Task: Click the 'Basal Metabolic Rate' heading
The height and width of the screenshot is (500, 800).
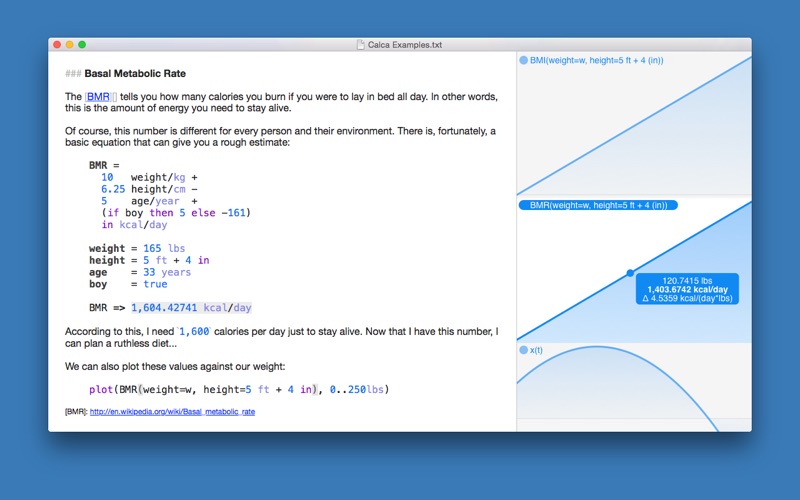Action: (135, 73)
